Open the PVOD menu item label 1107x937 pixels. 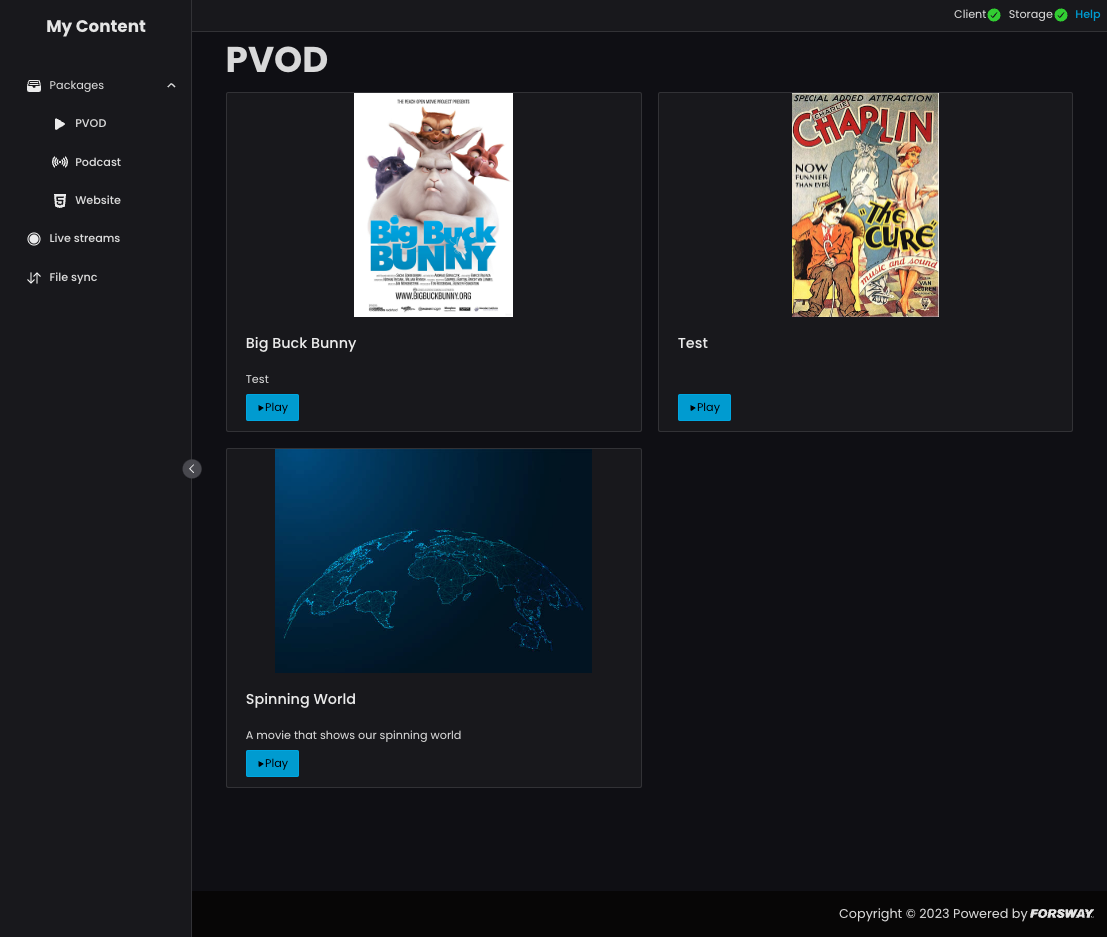[x=91, y=123]
